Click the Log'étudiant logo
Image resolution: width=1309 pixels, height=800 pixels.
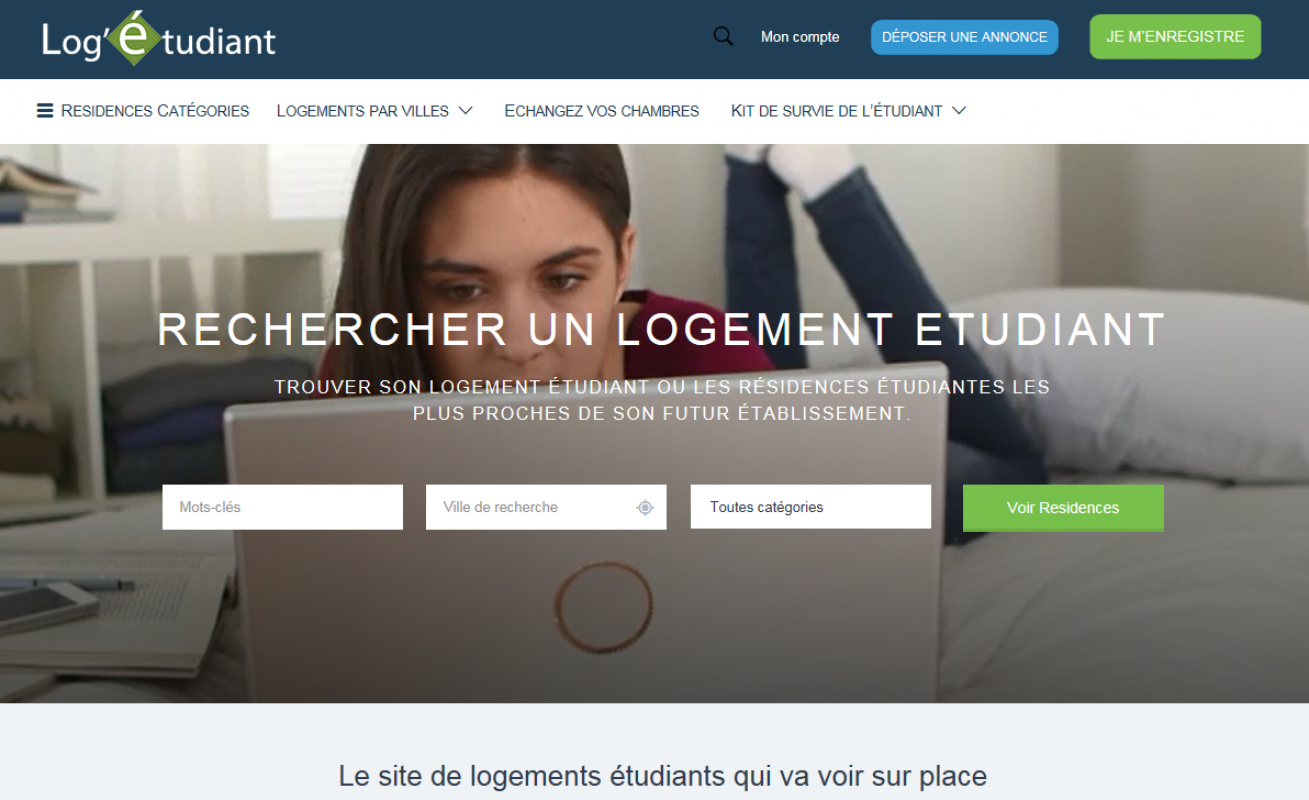(159, 39)
